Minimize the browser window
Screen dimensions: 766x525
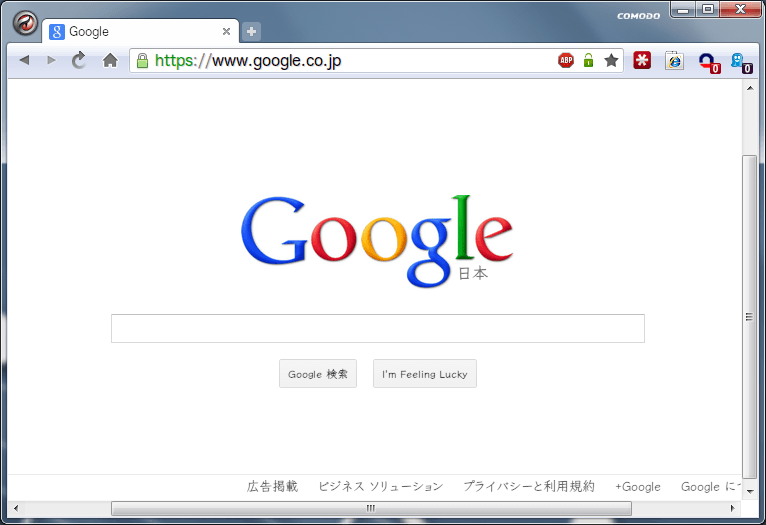click(683, 9)
